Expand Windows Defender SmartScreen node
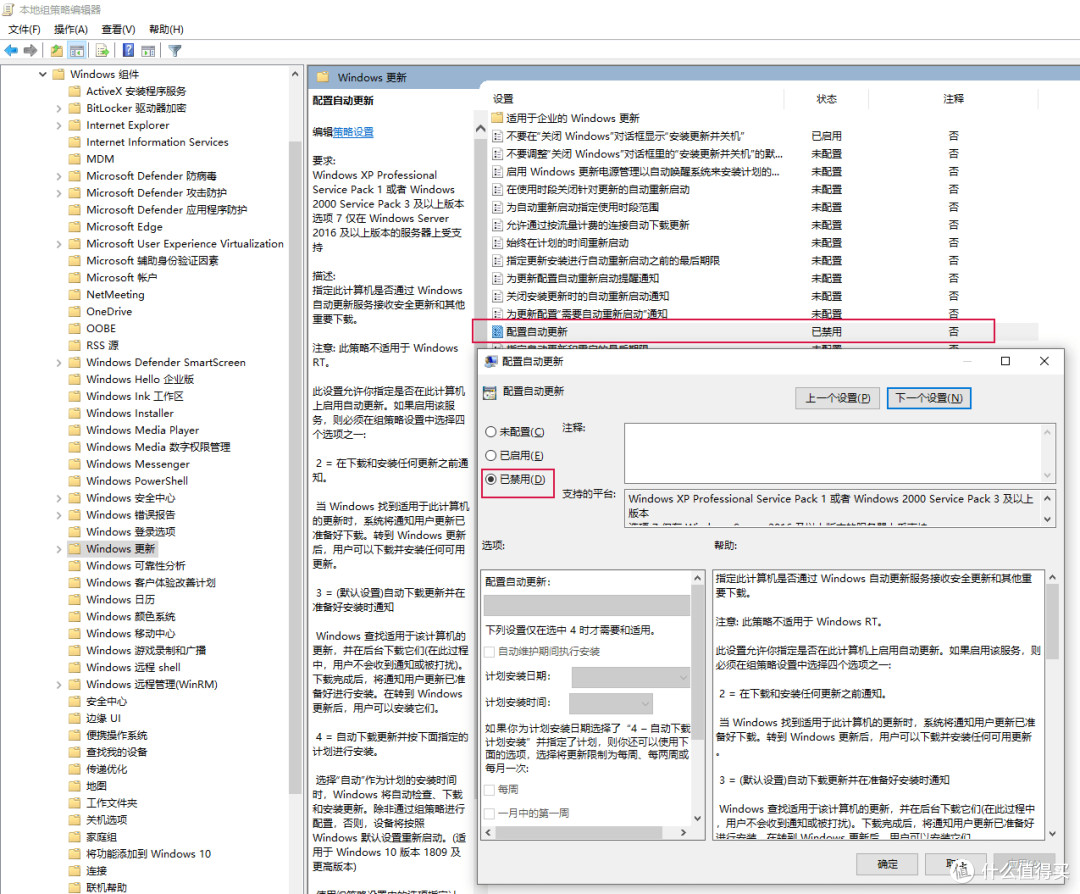 pos(59,362)
